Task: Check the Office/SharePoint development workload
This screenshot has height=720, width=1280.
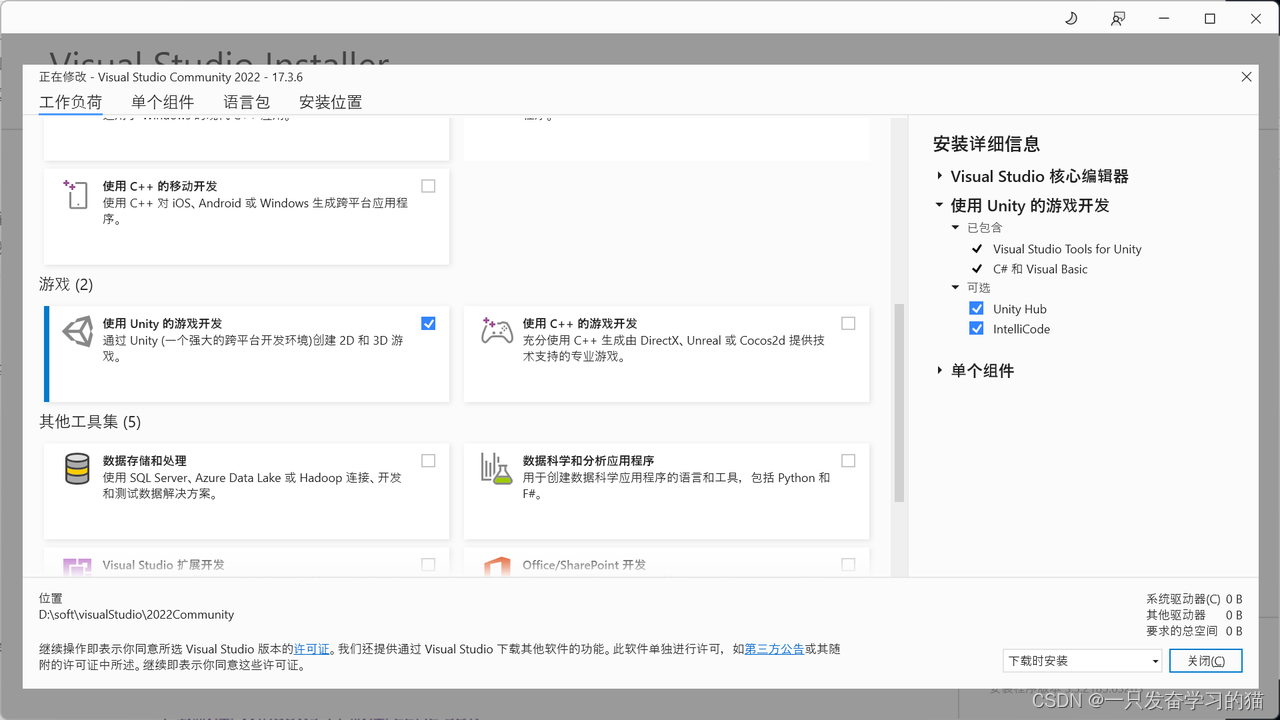Action: click(849, 565)
